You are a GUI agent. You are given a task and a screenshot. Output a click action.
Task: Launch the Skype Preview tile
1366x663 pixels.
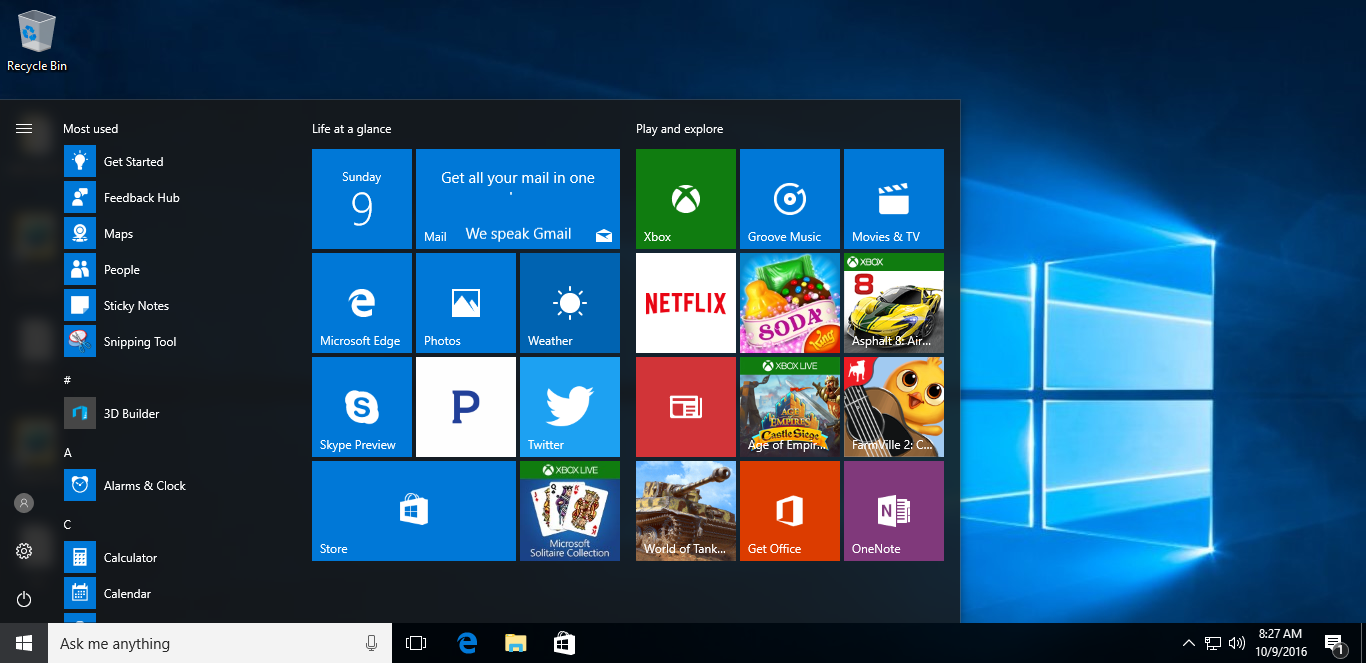point(362,407)
